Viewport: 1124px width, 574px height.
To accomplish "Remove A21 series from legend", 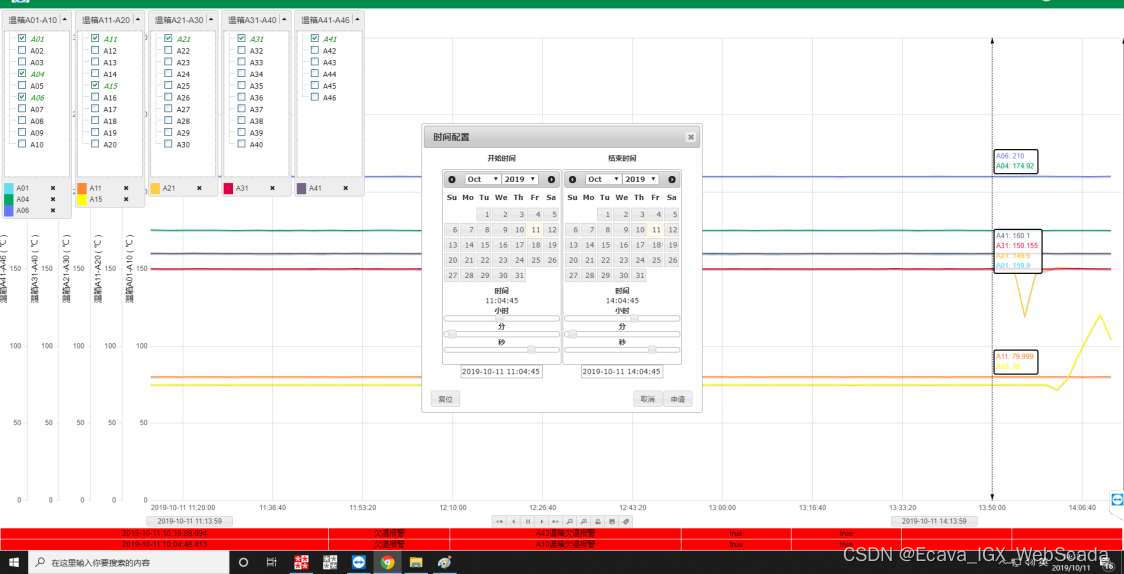I will [199, 188].
